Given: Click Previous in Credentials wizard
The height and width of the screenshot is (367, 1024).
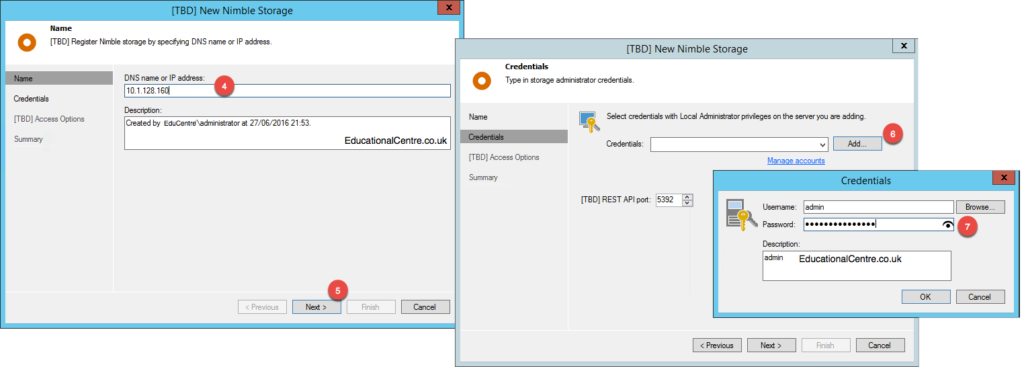Looking at the screenshot, I should [717, 345].
